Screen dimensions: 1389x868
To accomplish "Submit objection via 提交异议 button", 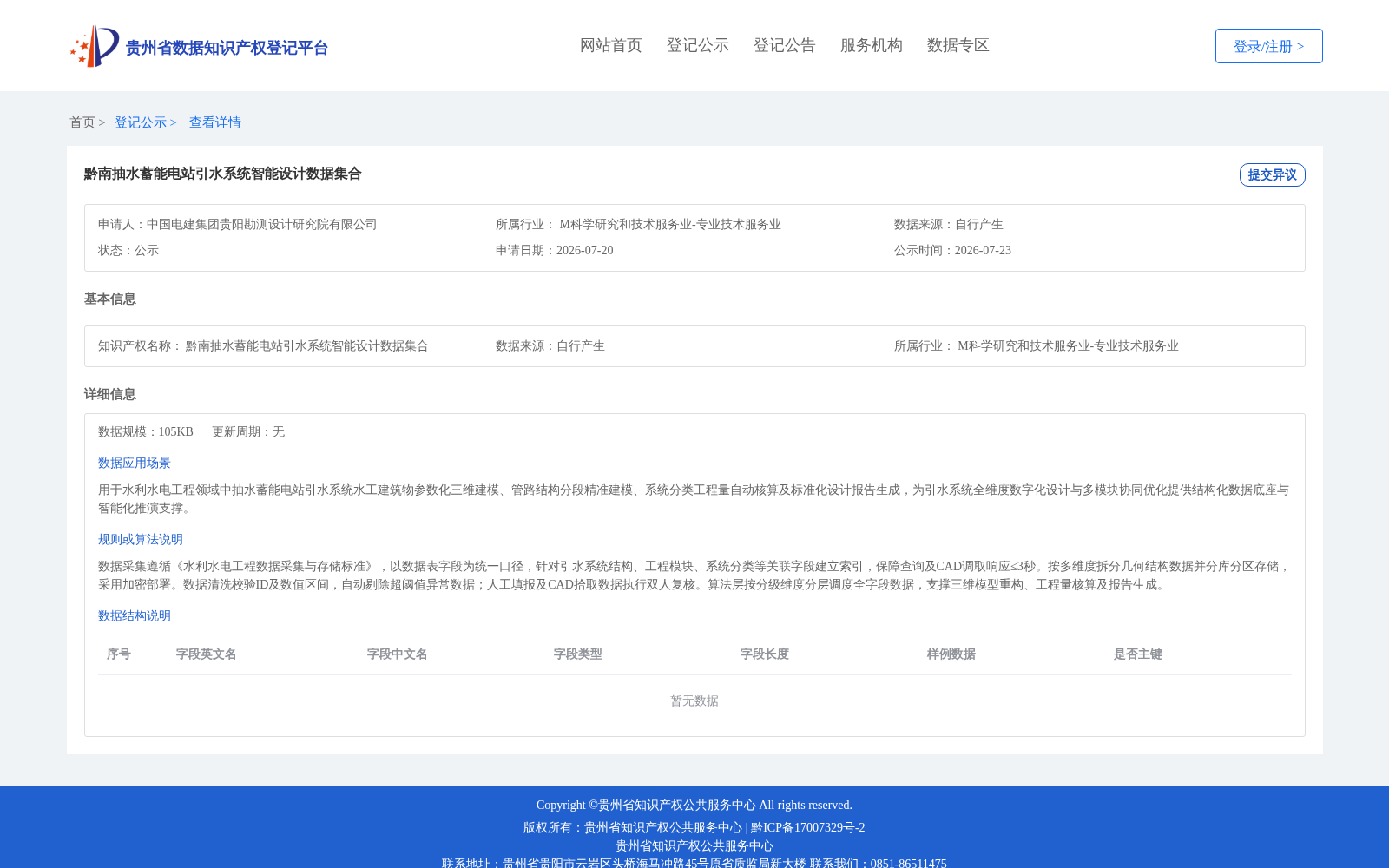I will 1272,174.
